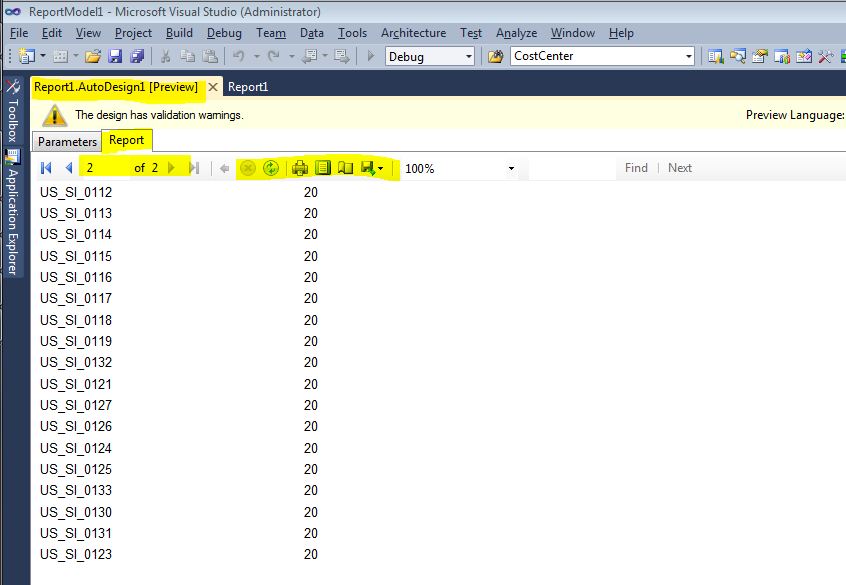Switch to the Parameters tab

66,141
